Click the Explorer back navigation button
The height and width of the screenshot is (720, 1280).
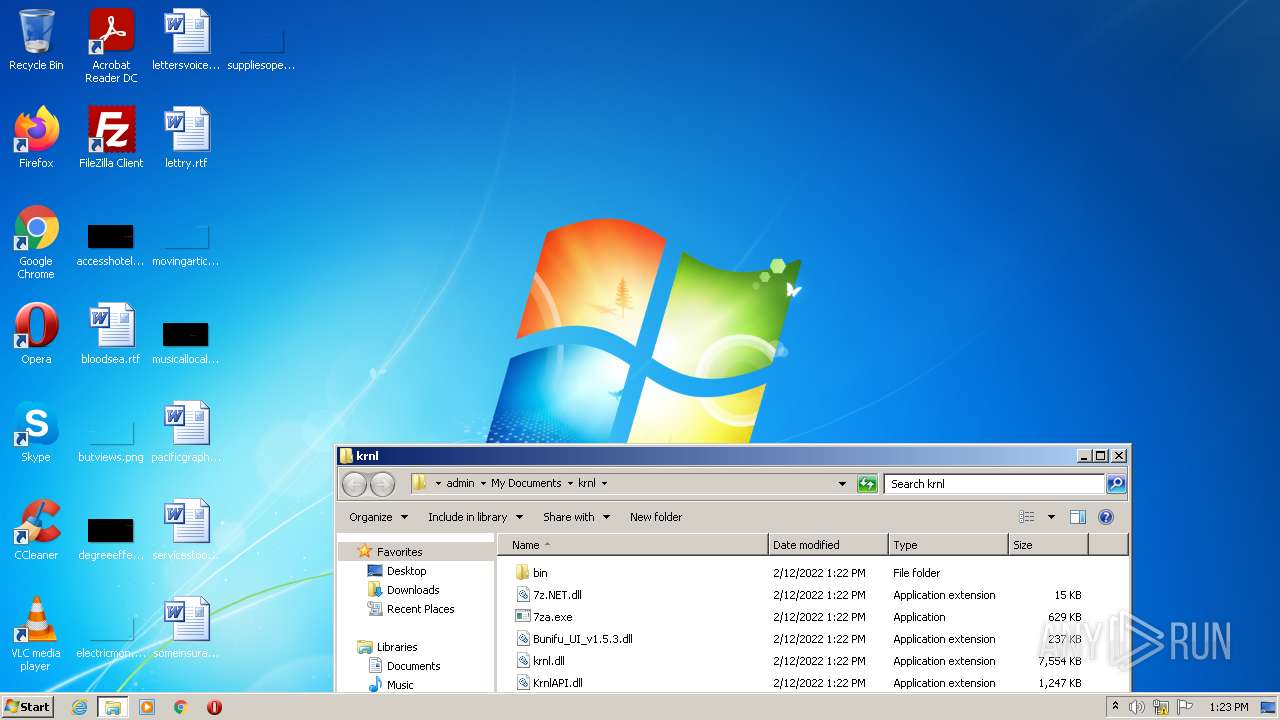[354, 484]
